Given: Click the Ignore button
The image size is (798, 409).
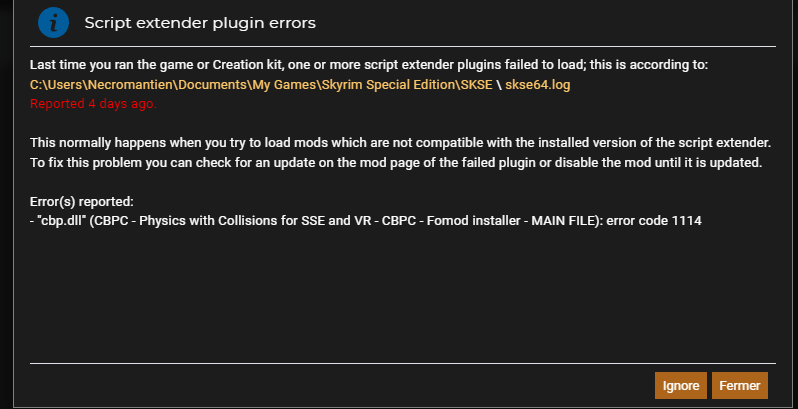Looking at the screenshot, I should [680, 386].
